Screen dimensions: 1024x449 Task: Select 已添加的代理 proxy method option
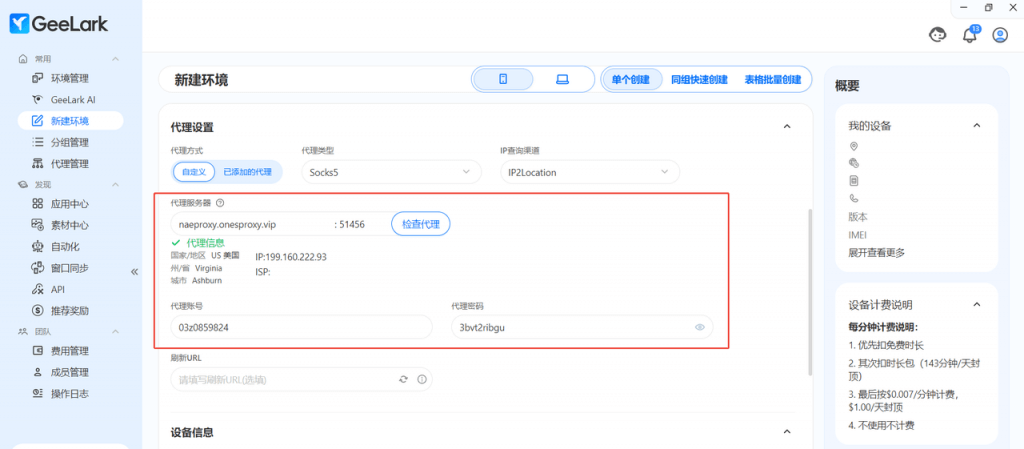point(247,172)
